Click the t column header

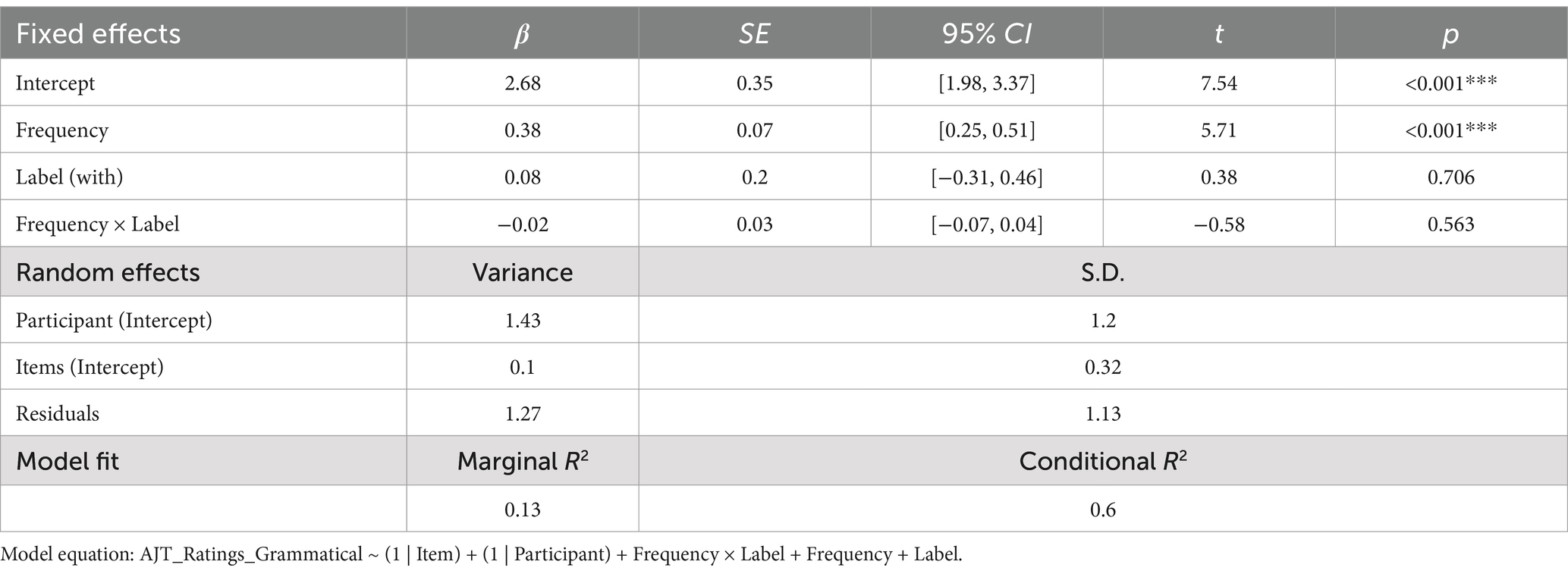pyautogui.click(x=1218, y=35)
